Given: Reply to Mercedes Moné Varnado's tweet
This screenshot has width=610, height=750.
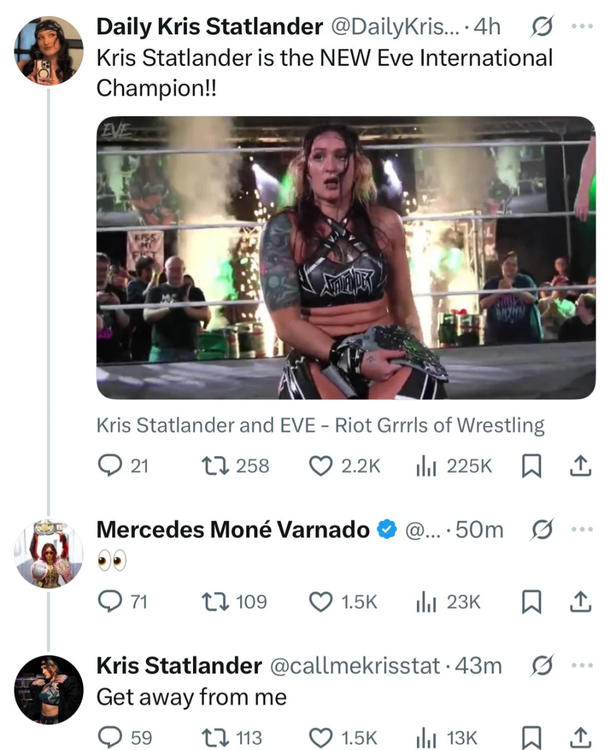Looking at the screenshot, I should [x=109, y=601].
